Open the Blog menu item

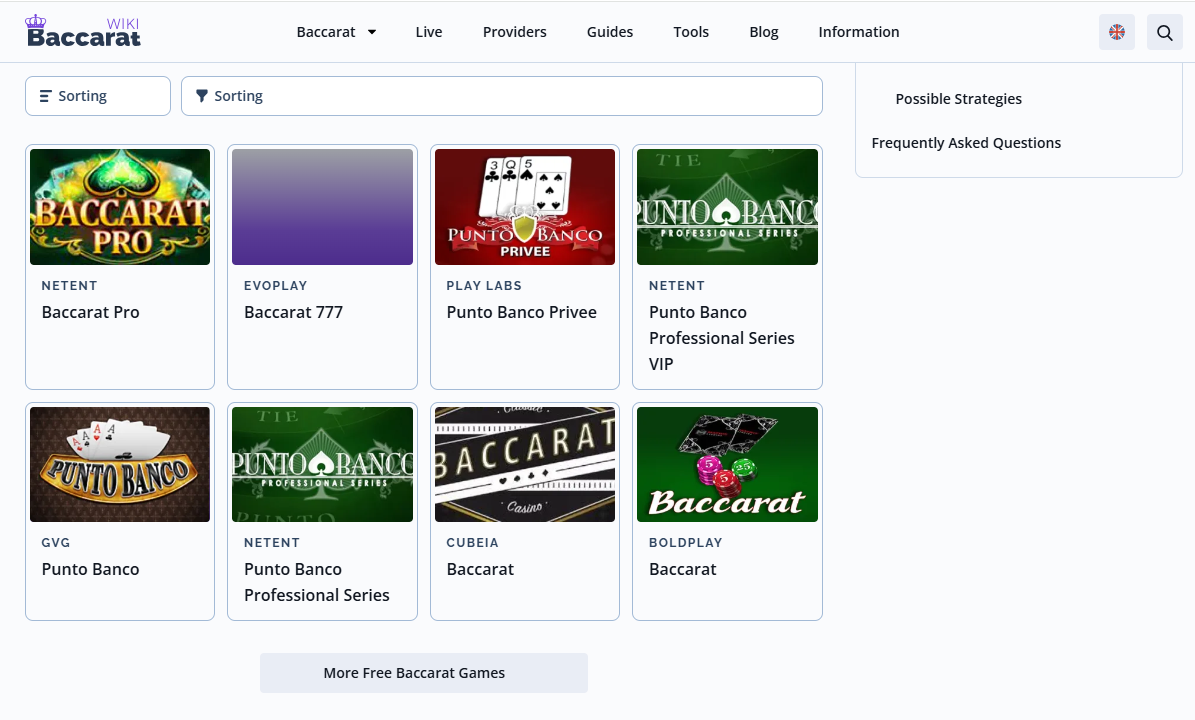coord(764,32)
